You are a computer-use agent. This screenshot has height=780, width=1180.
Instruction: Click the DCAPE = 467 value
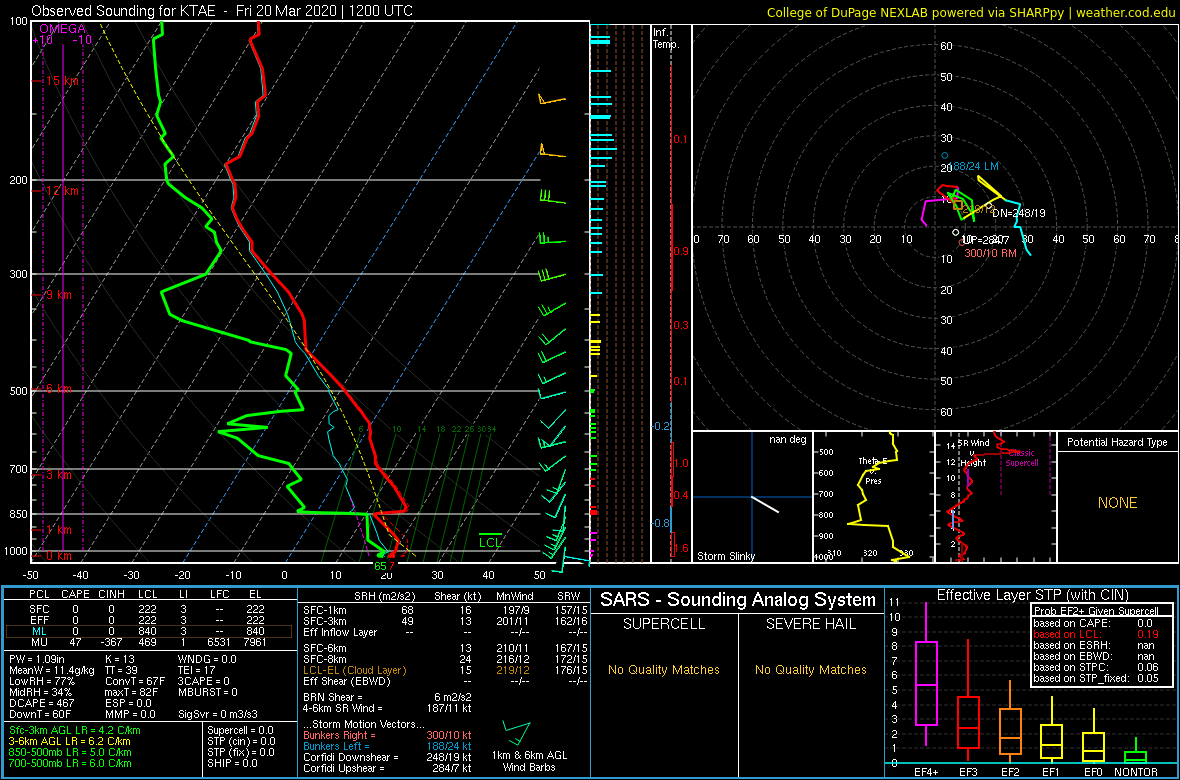42,703
